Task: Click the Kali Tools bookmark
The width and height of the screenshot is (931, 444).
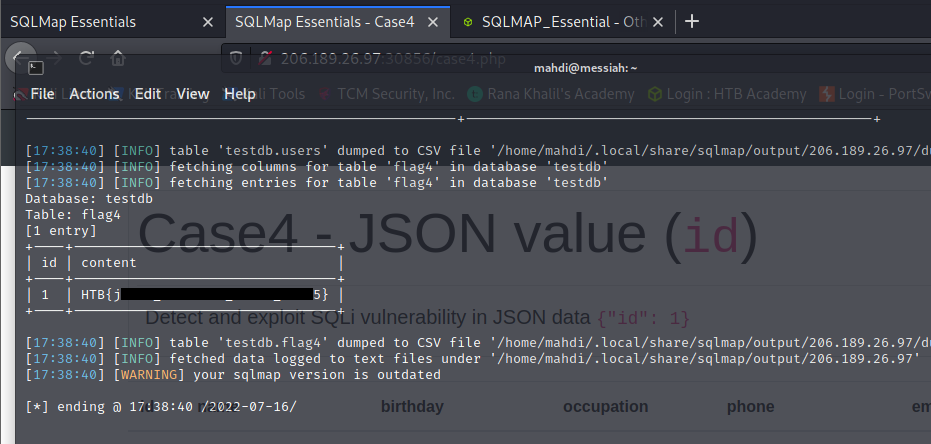Action: [264, 94]
